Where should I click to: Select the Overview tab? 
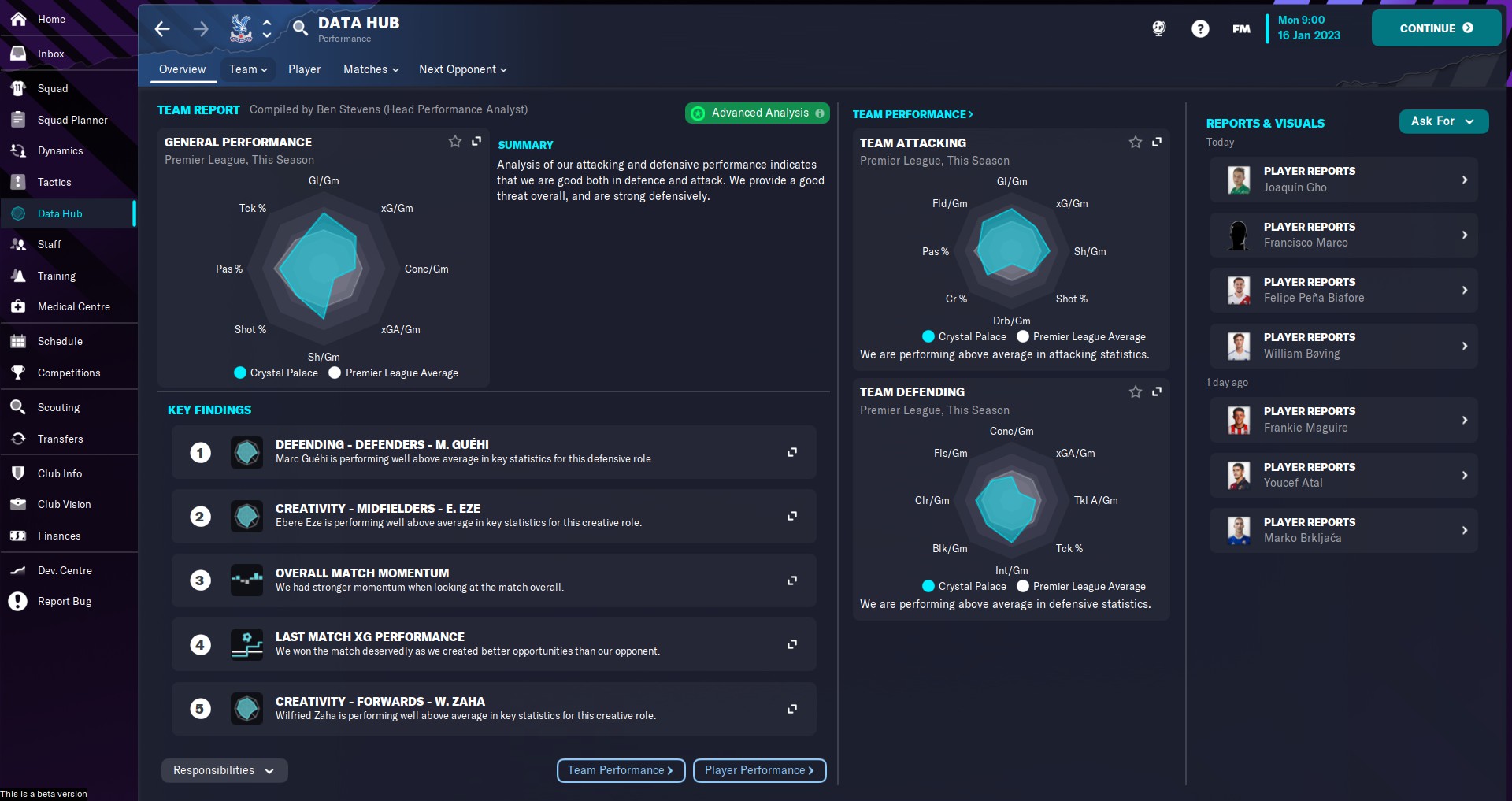pyautogui.click(x=182, y=69)
